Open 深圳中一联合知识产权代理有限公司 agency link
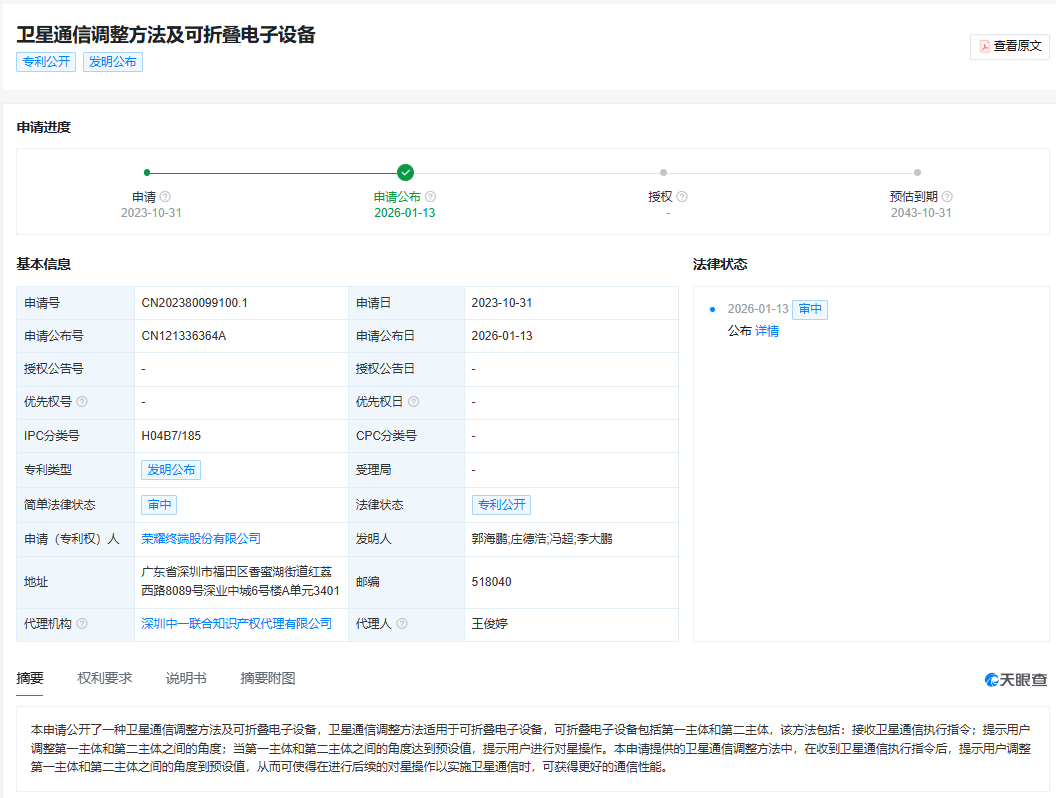 (236, 624)
